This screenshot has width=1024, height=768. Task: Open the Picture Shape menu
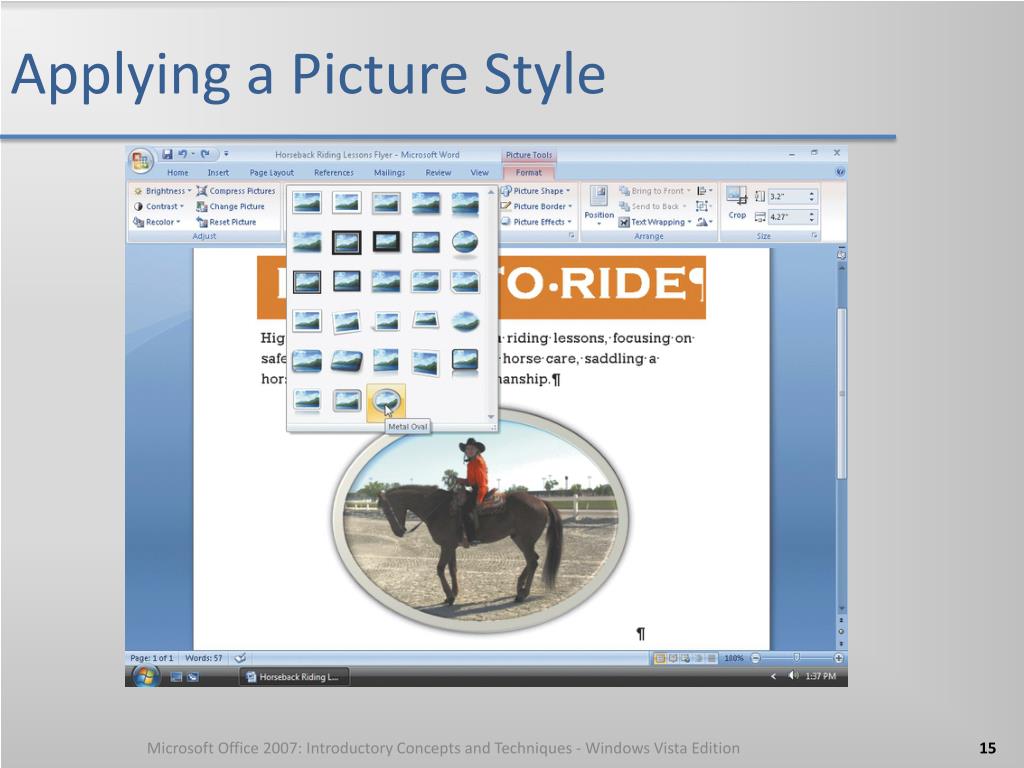(x=536, y=191)
